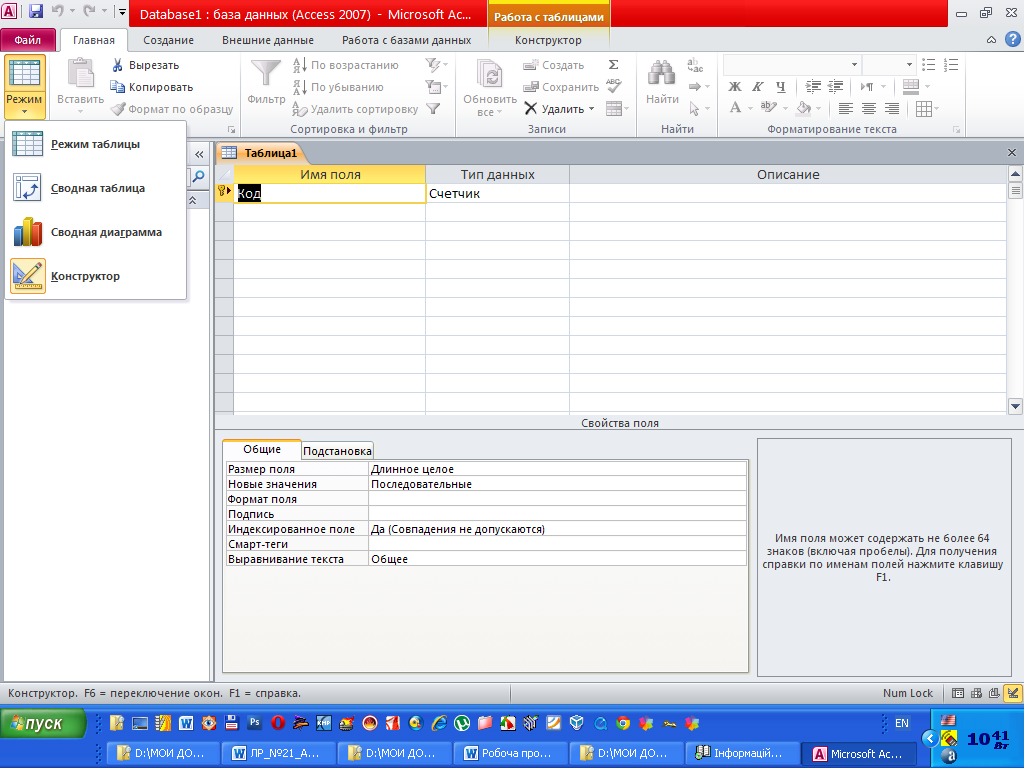Collapse the navigation pane with chevron button
This screenshot has width=1024, height=768.
click(199, 155)
